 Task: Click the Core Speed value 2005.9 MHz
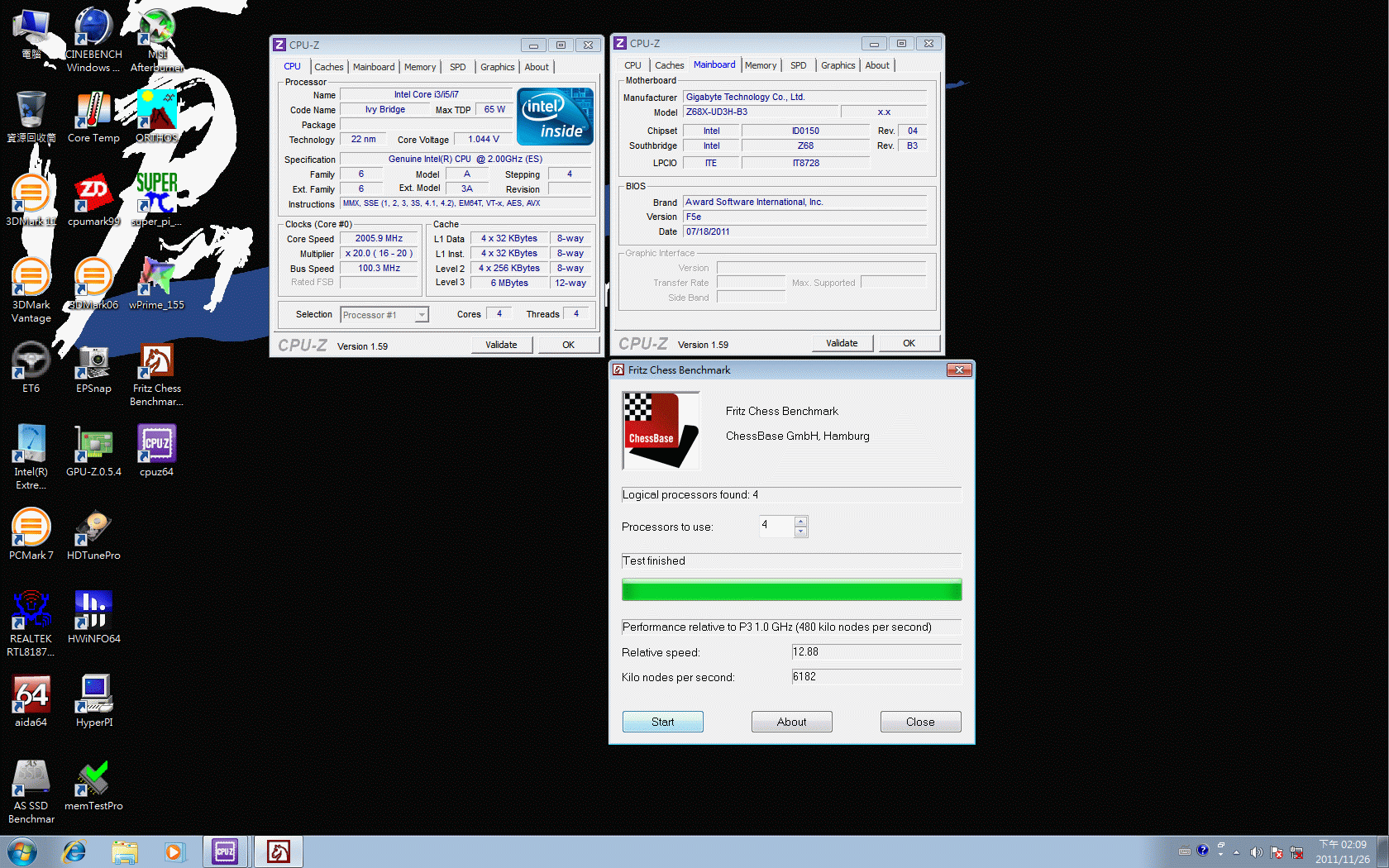pos(379,239)
